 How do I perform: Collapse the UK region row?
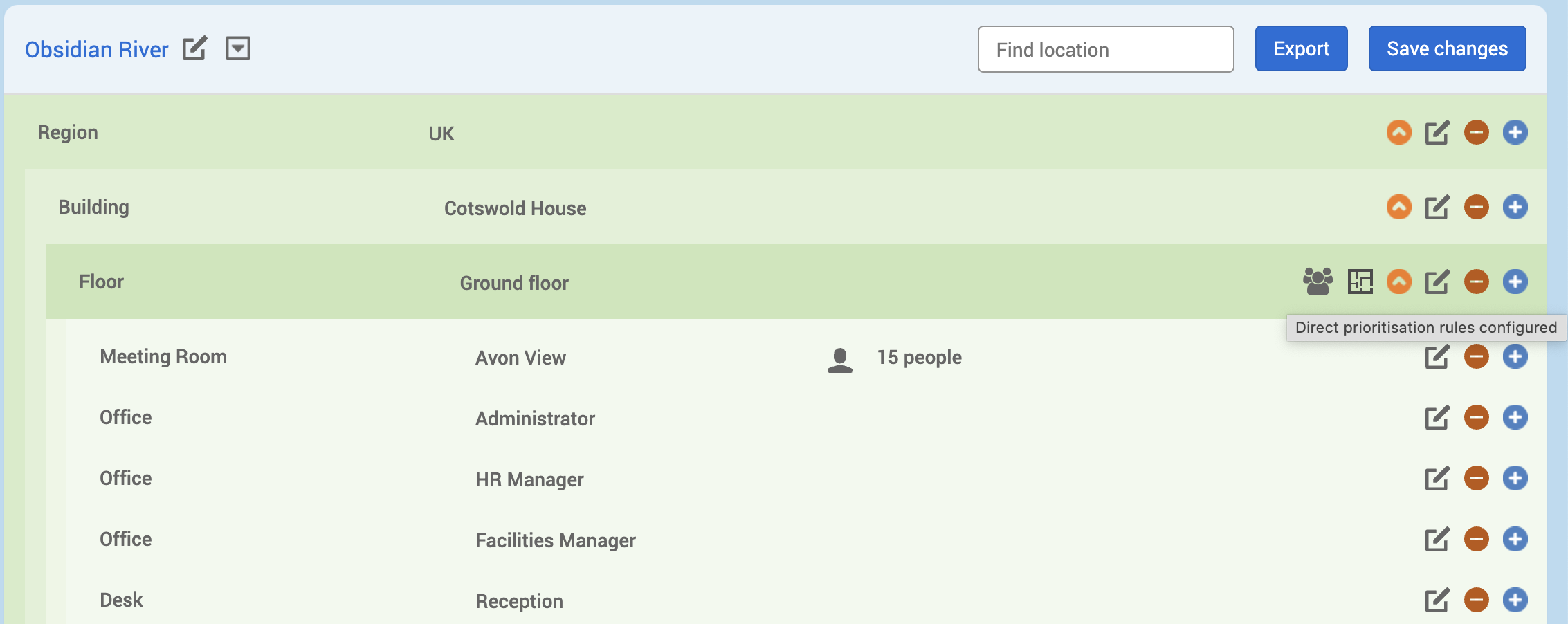tap(1398, 132)
